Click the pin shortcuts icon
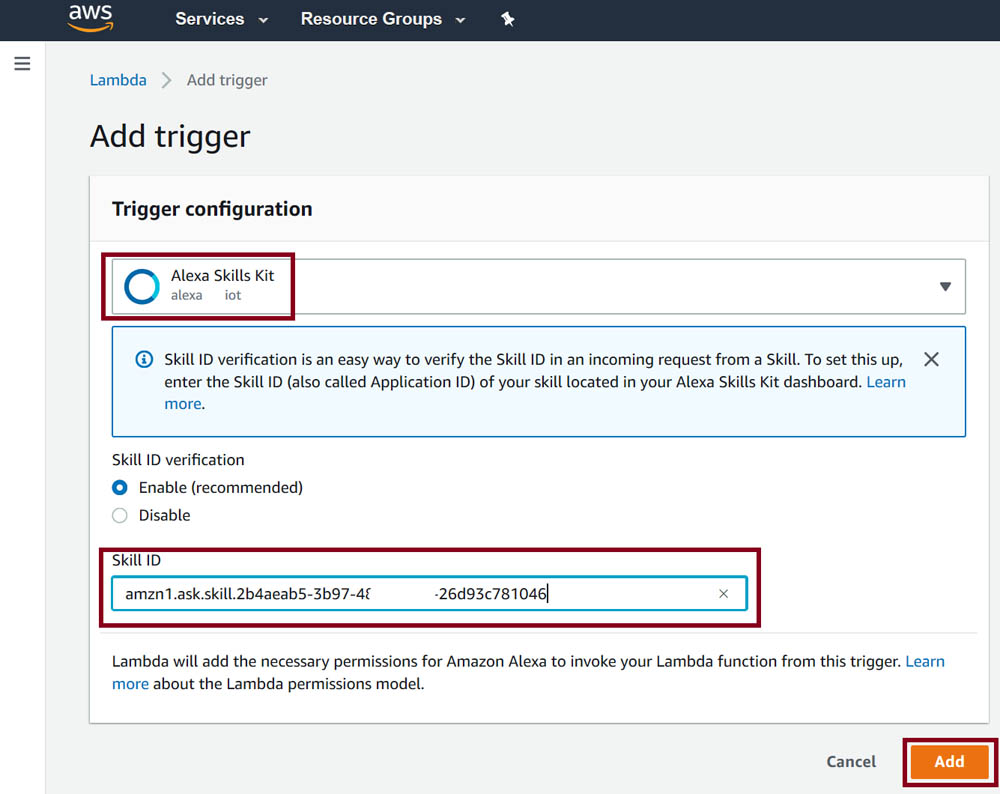Viewport: 1000px width, 794px height. click(508, 19)
